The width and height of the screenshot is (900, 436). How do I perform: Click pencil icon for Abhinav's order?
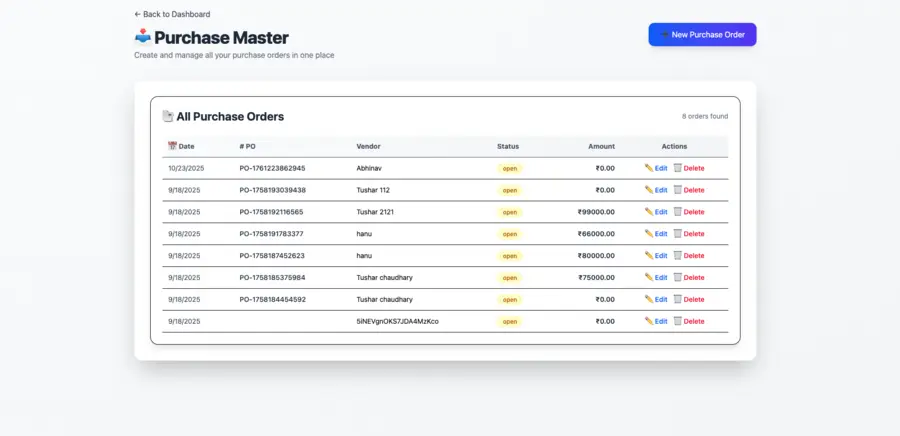649,168
